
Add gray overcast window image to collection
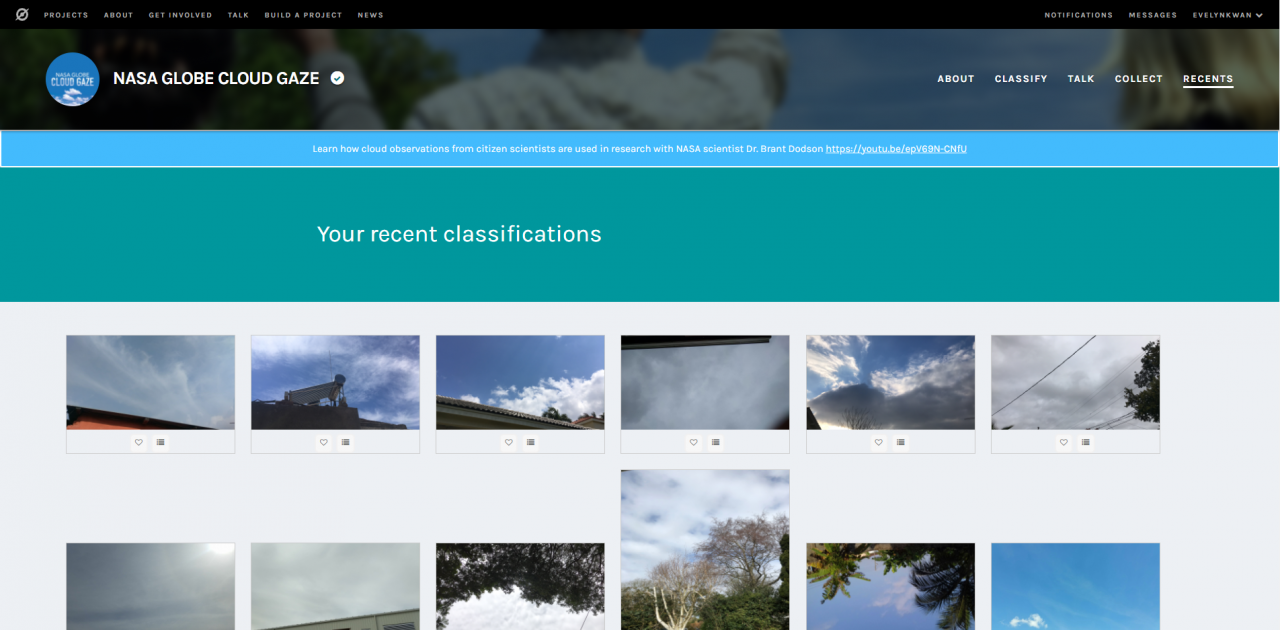click(716, 442)
